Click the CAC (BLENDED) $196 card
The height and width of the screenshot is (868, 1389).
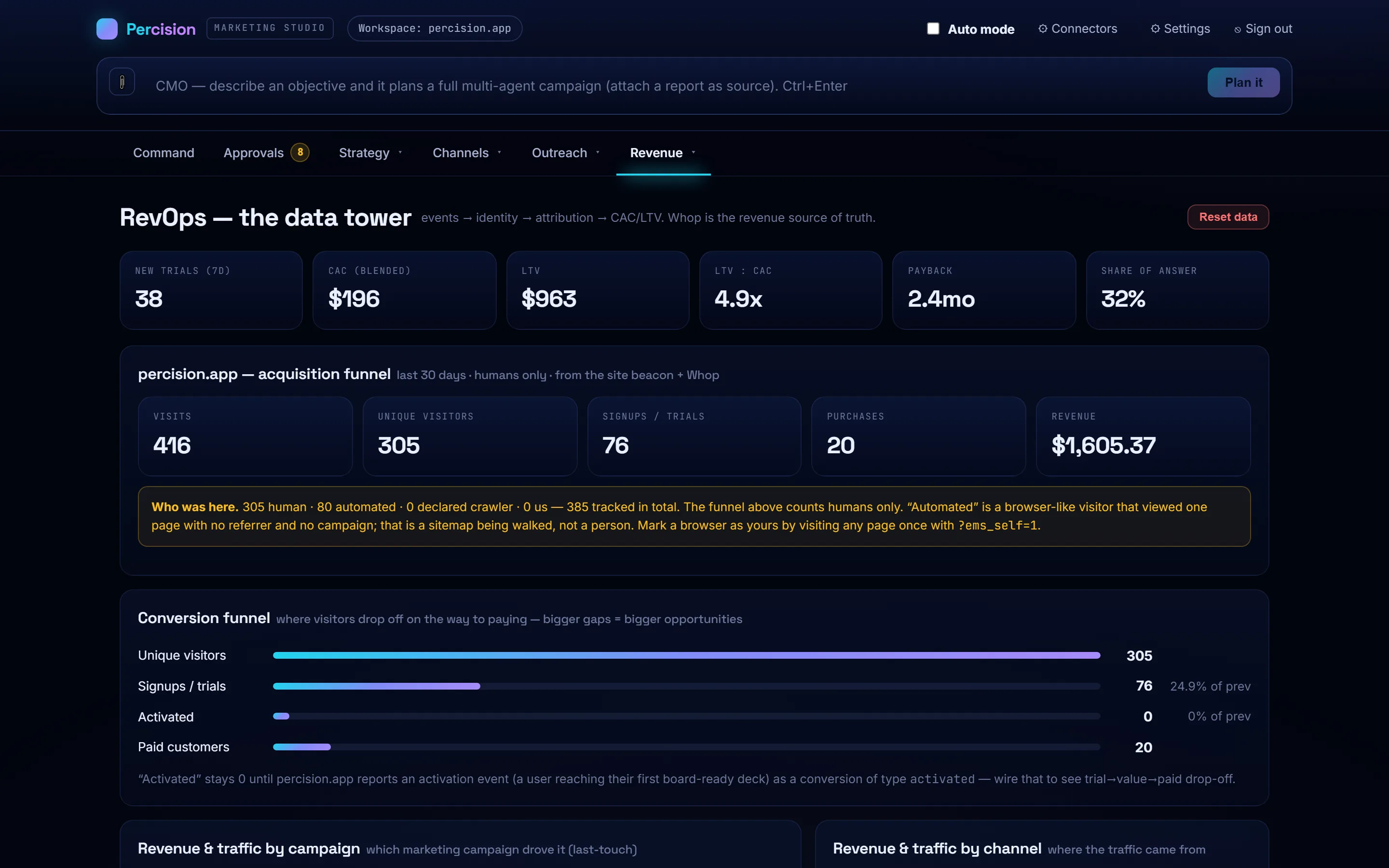tap(405, 290)
